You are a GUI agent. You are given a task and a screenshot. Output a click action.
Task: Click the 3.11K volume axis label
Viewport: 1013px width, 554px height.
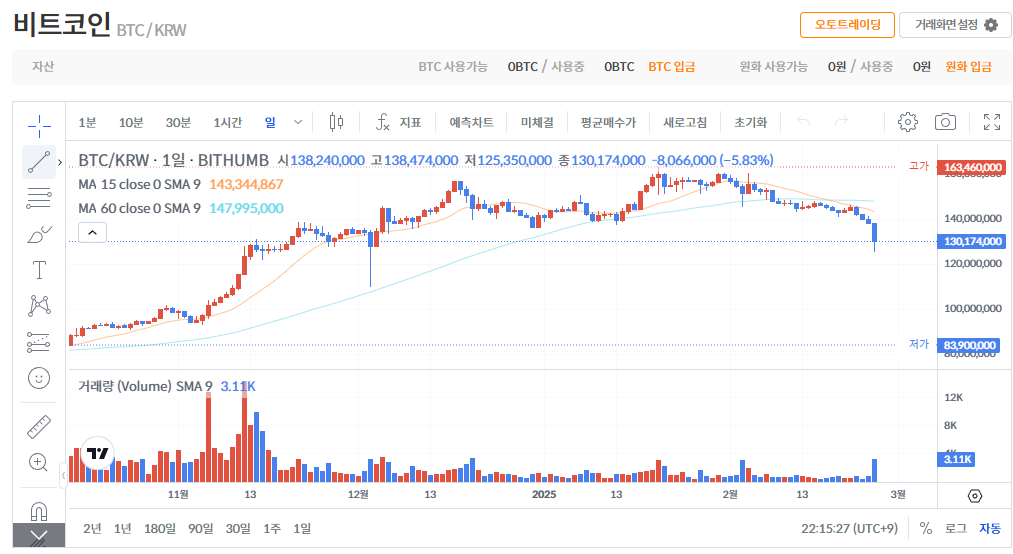coord(956,459)
